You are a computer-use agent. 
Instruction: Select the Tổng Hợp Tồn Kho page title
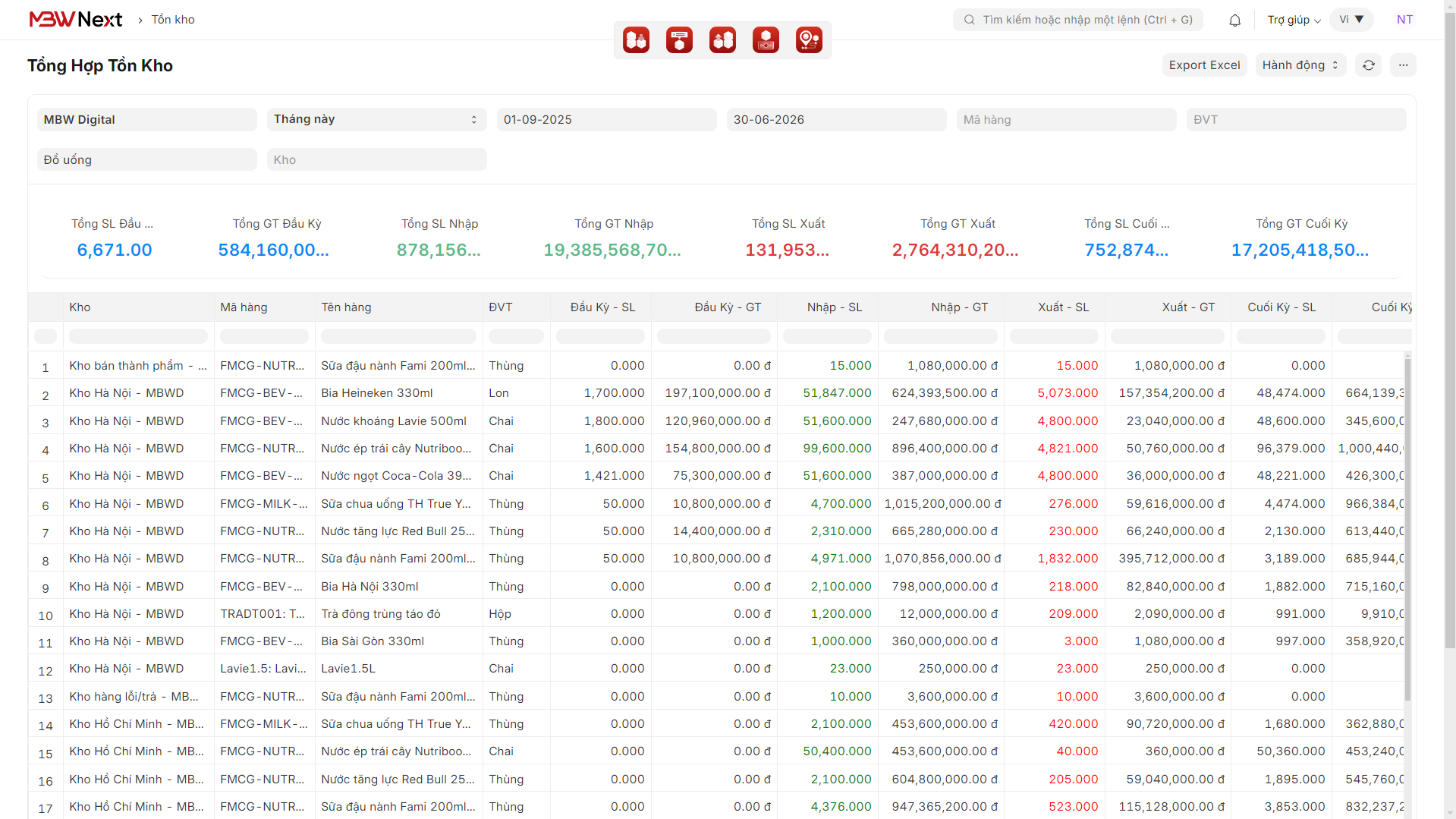click(100, 66)
